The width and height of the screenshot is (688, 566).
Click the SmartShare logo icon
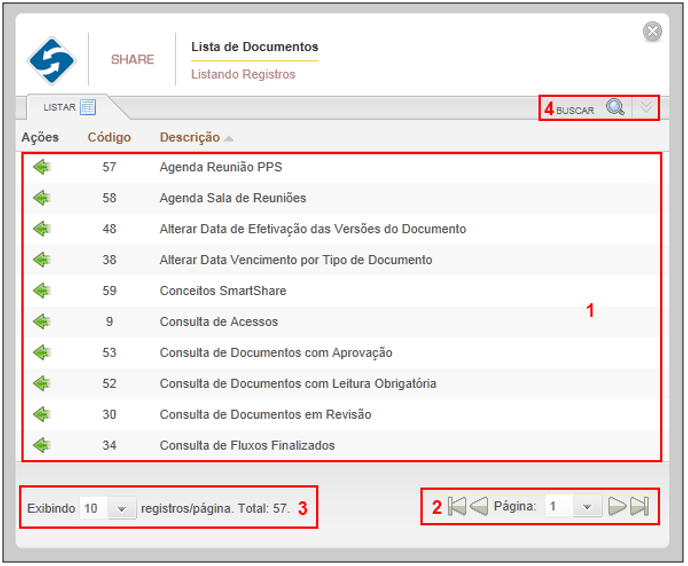(x=52, y=60)
